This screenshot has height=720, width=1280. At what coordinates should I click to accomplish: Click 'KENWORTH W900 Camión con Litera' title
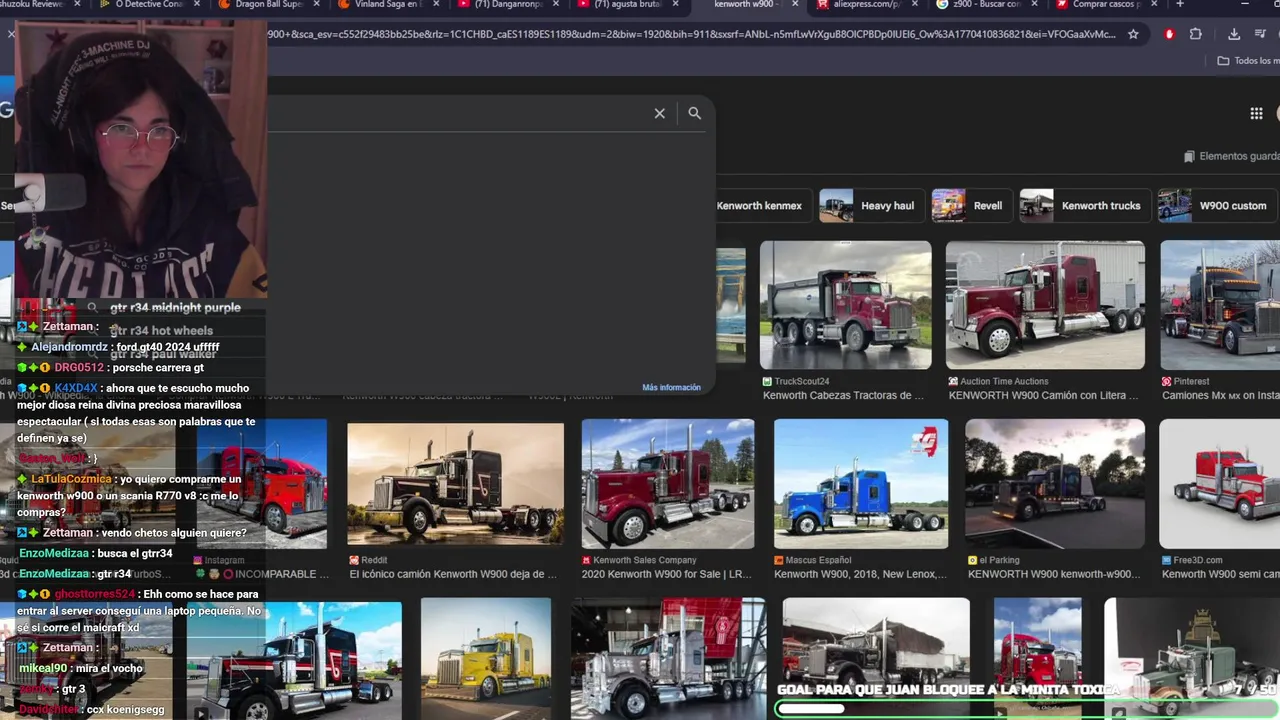tap(1043, 396)
